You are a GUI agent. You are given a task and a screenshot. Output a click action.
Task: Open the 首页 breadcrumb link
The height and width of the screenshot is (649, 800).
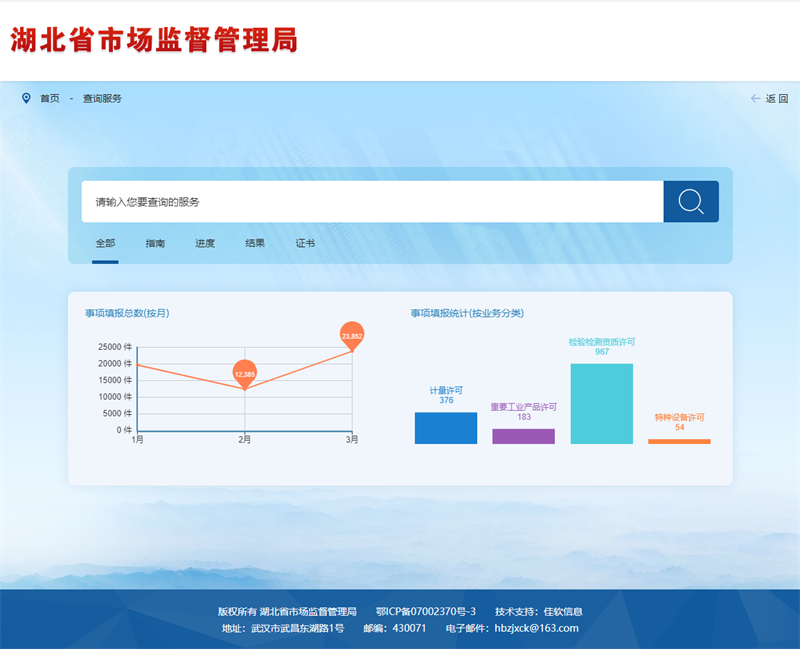tap(50, 98)
